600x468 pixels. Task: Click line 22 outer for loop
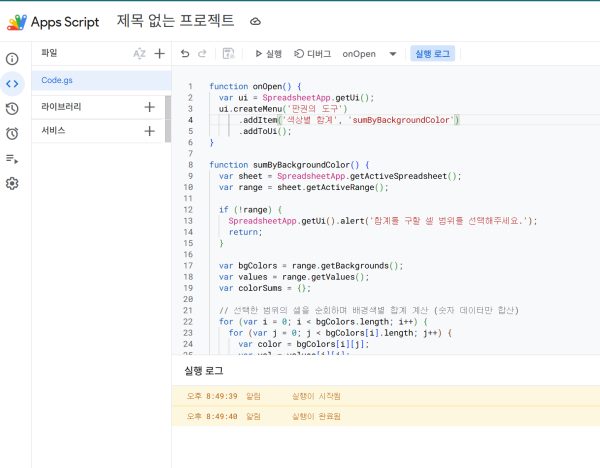(x=323, y=321)
